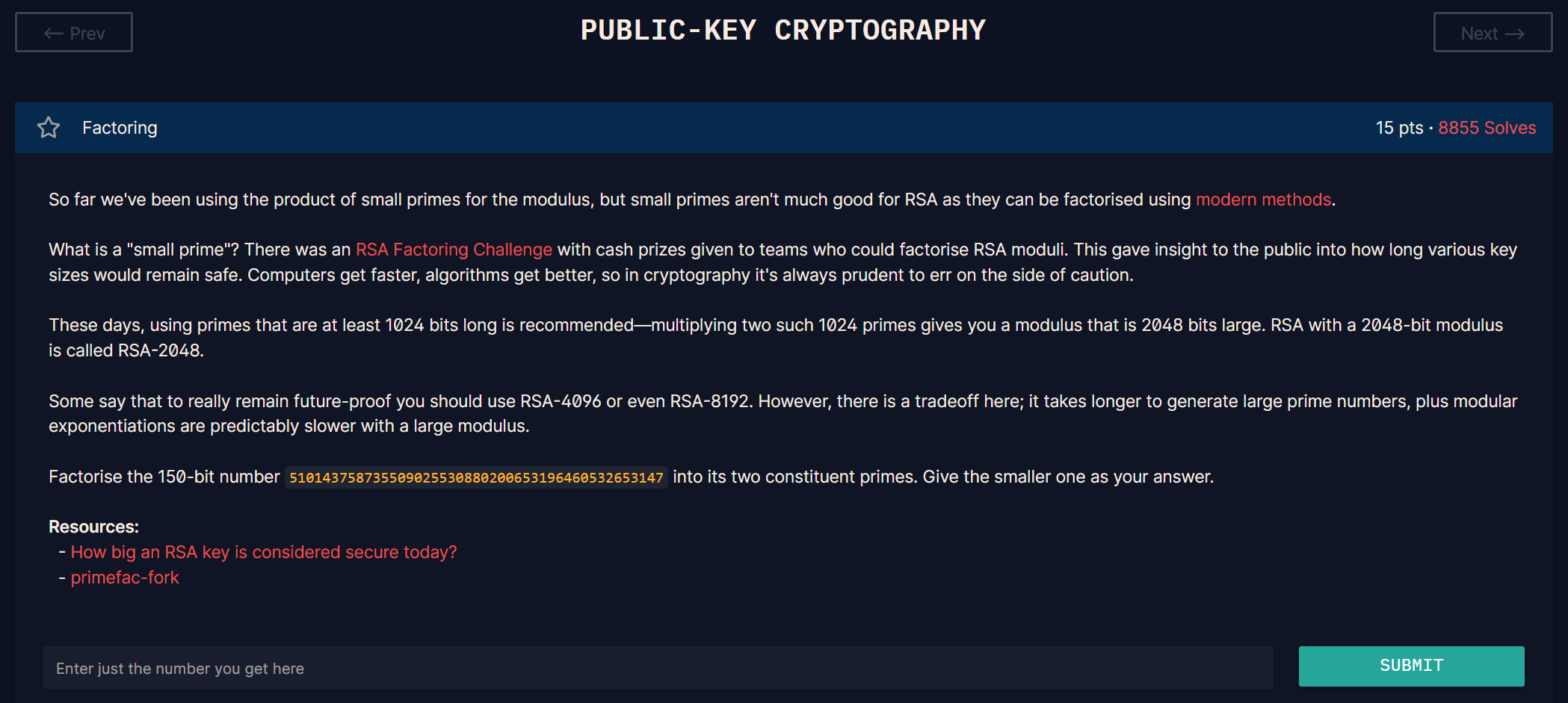
Task: Open the 8855 Solves list
Action: 1487,128
